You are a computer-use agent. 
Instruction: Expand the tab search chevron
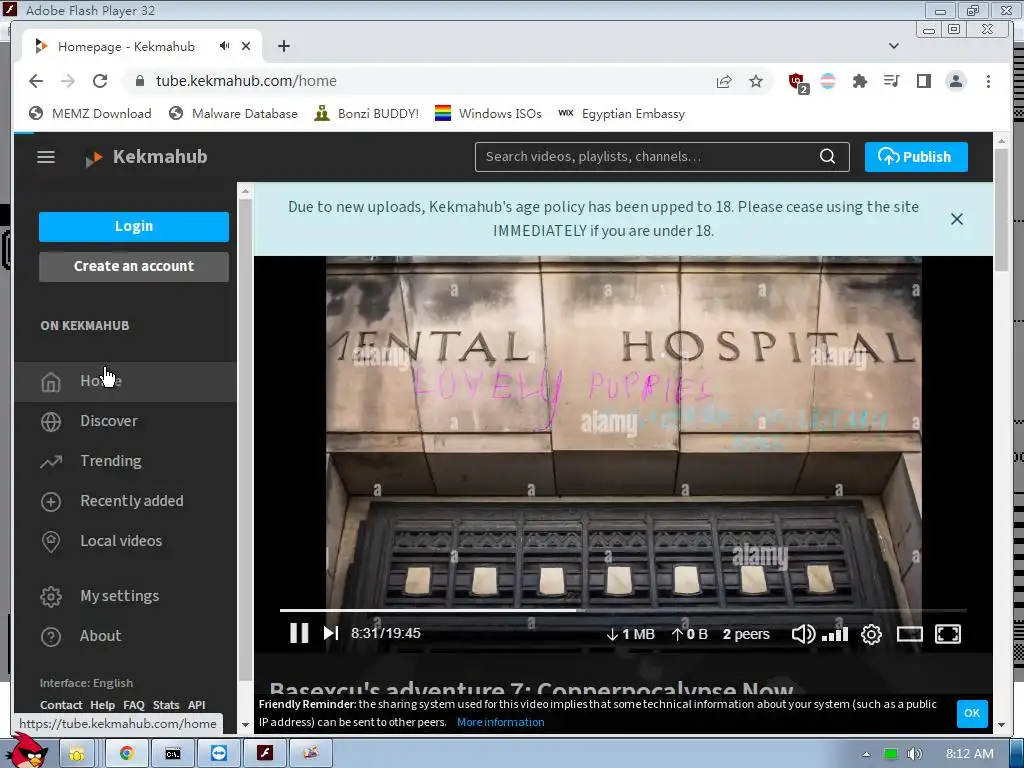click(894, 46)
